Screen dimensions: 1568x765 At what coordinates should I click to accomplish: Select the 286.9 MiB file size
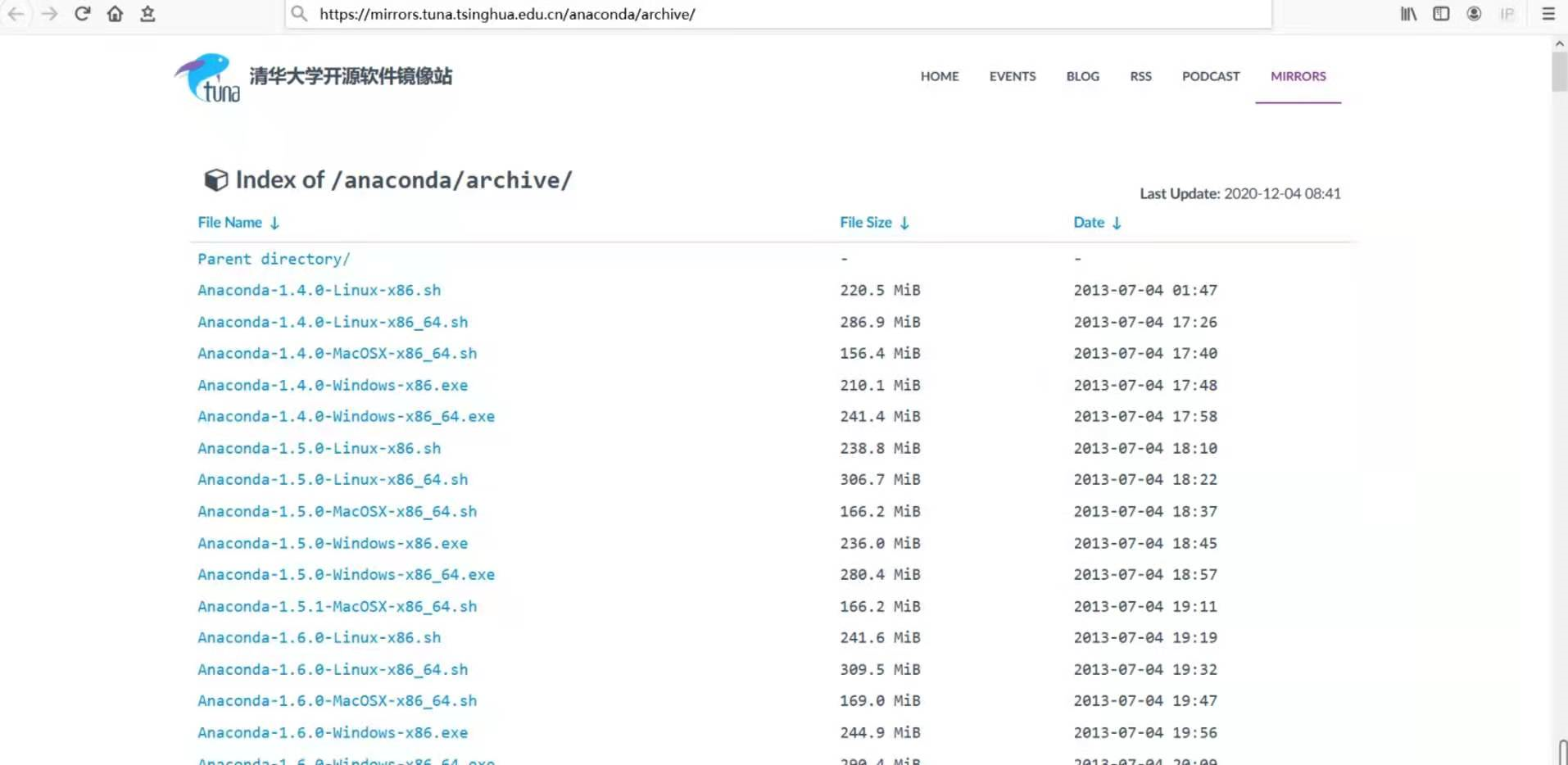880,322
